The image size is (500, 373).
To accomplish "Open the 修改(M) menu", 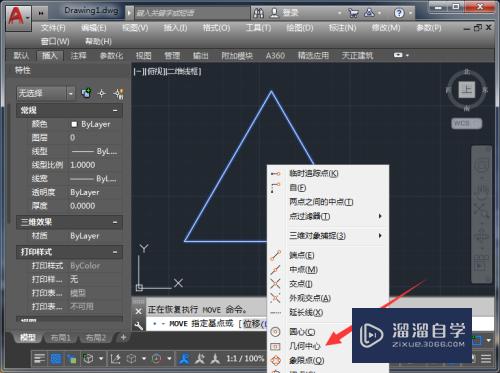I will (x=386, y=28).
